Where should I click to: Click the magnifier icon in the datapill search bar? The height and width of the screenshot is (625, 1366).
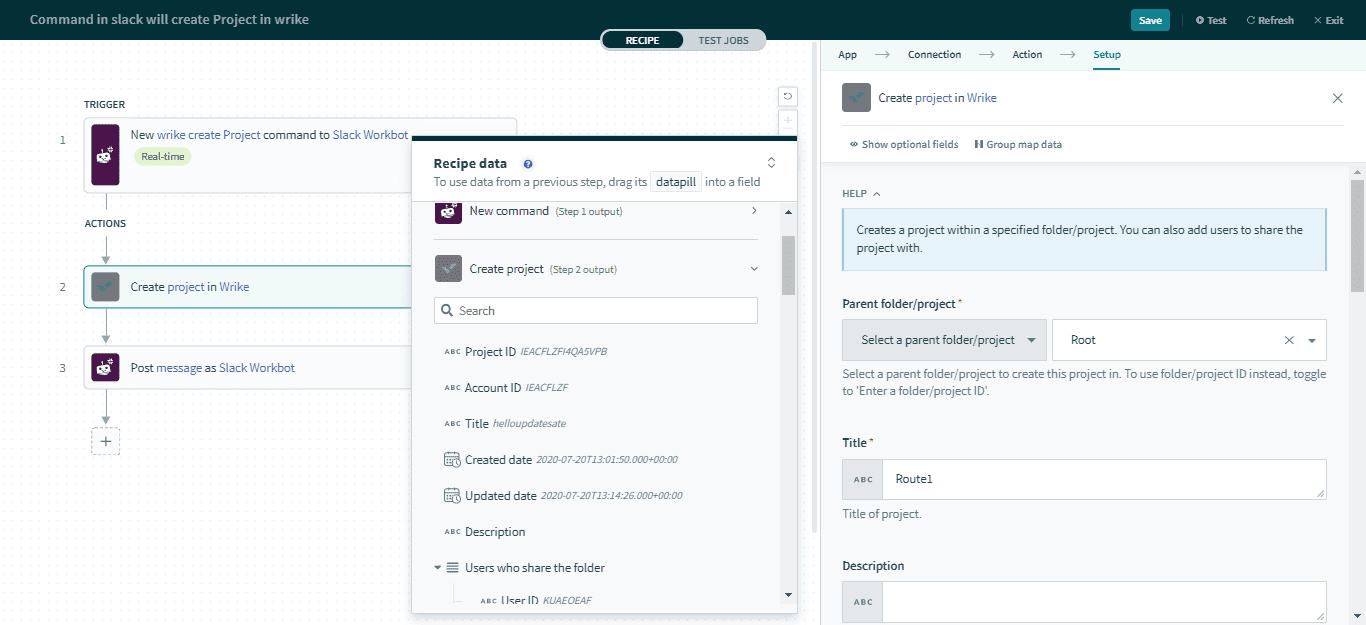[446, 310]
